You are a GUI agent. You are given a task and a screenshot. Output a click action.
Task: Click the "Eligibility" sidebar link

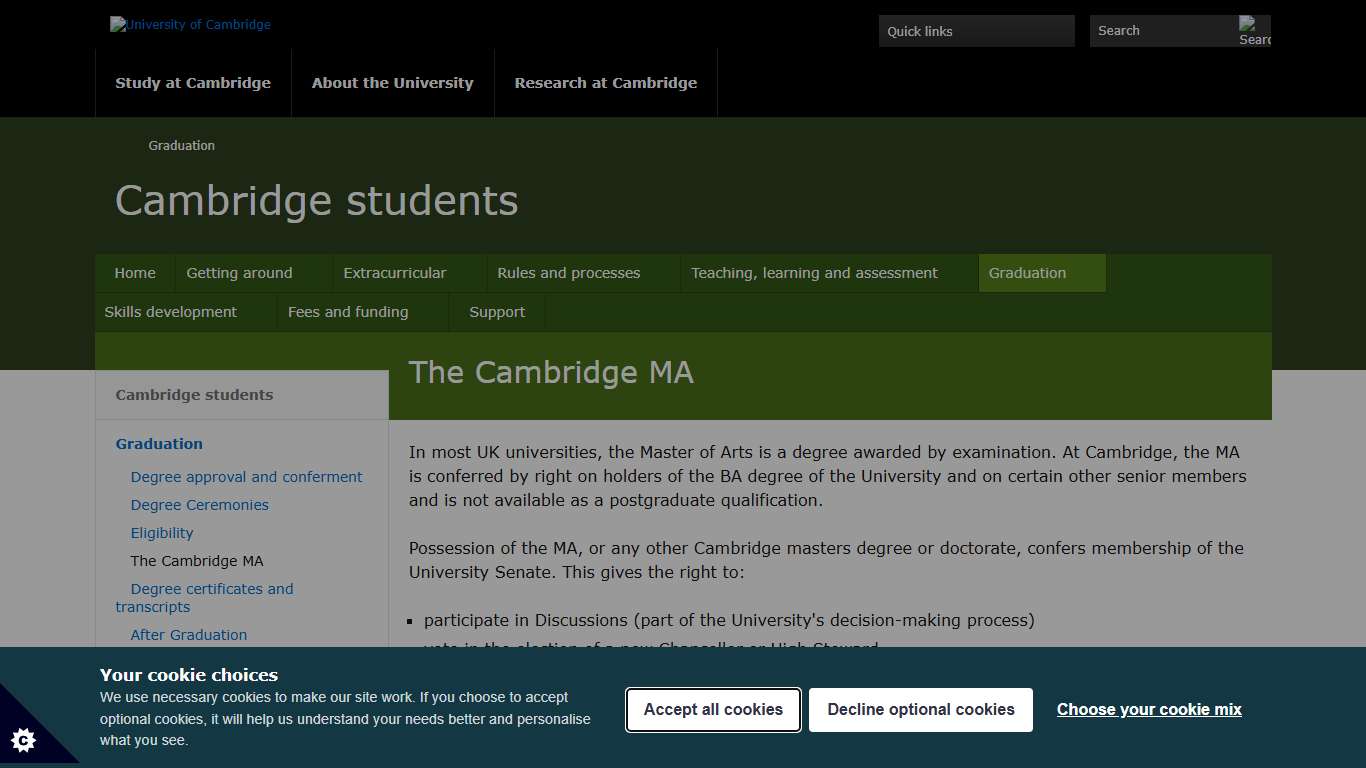[162, 533]
